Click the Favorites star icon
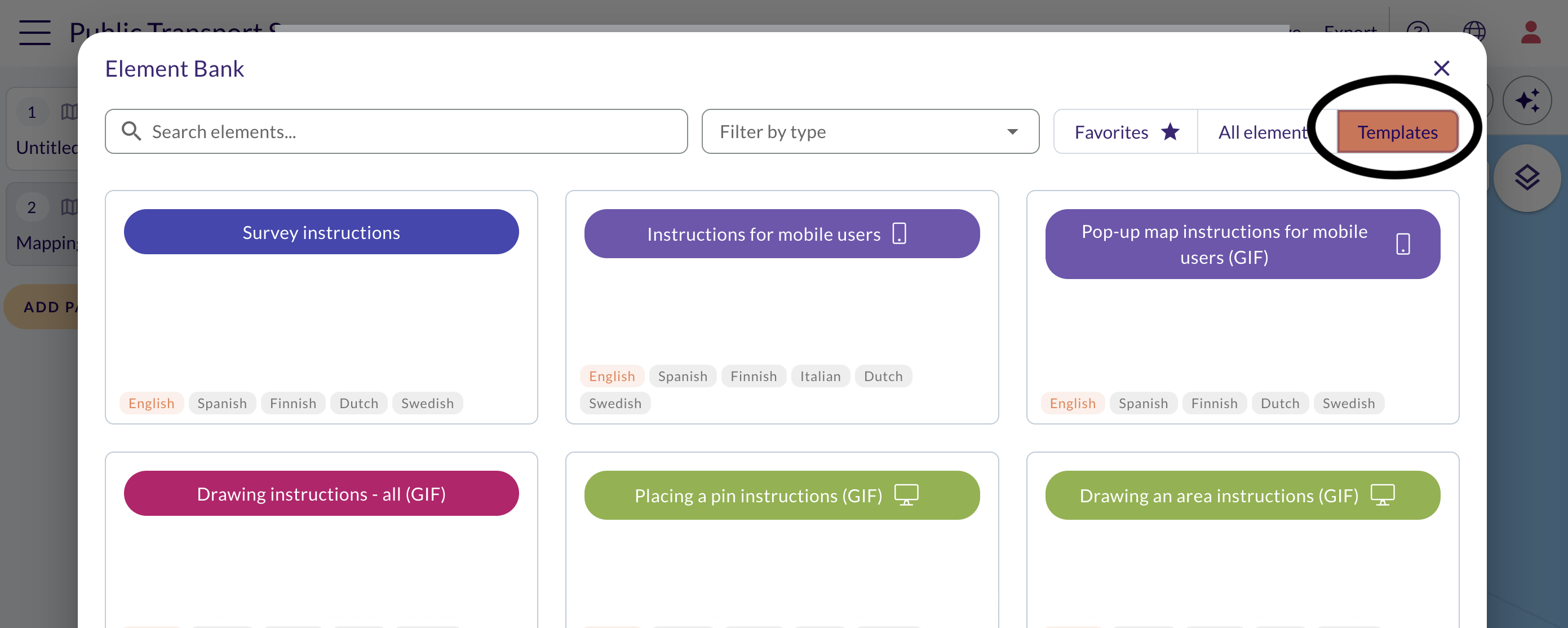This screenshot has height=628, width=1568. tap(1170, 131)
